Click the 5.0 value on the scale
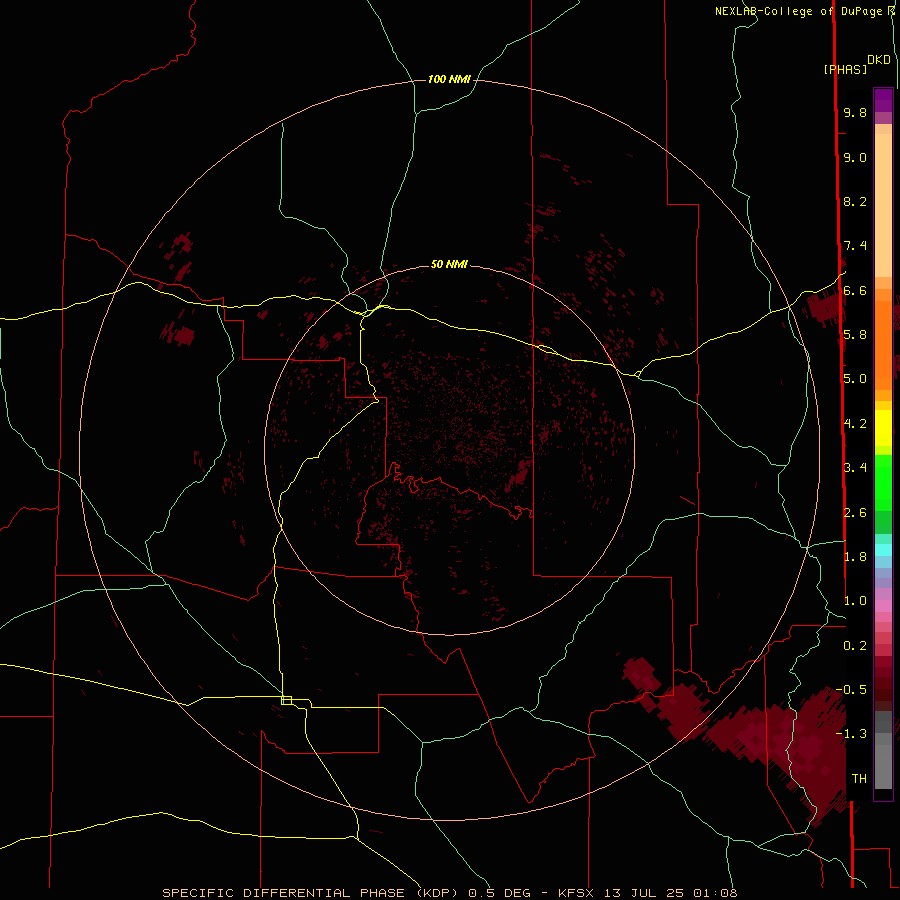The width and height of the screenshot is (900, 900). pyautogui.click(x=855, y=379)
